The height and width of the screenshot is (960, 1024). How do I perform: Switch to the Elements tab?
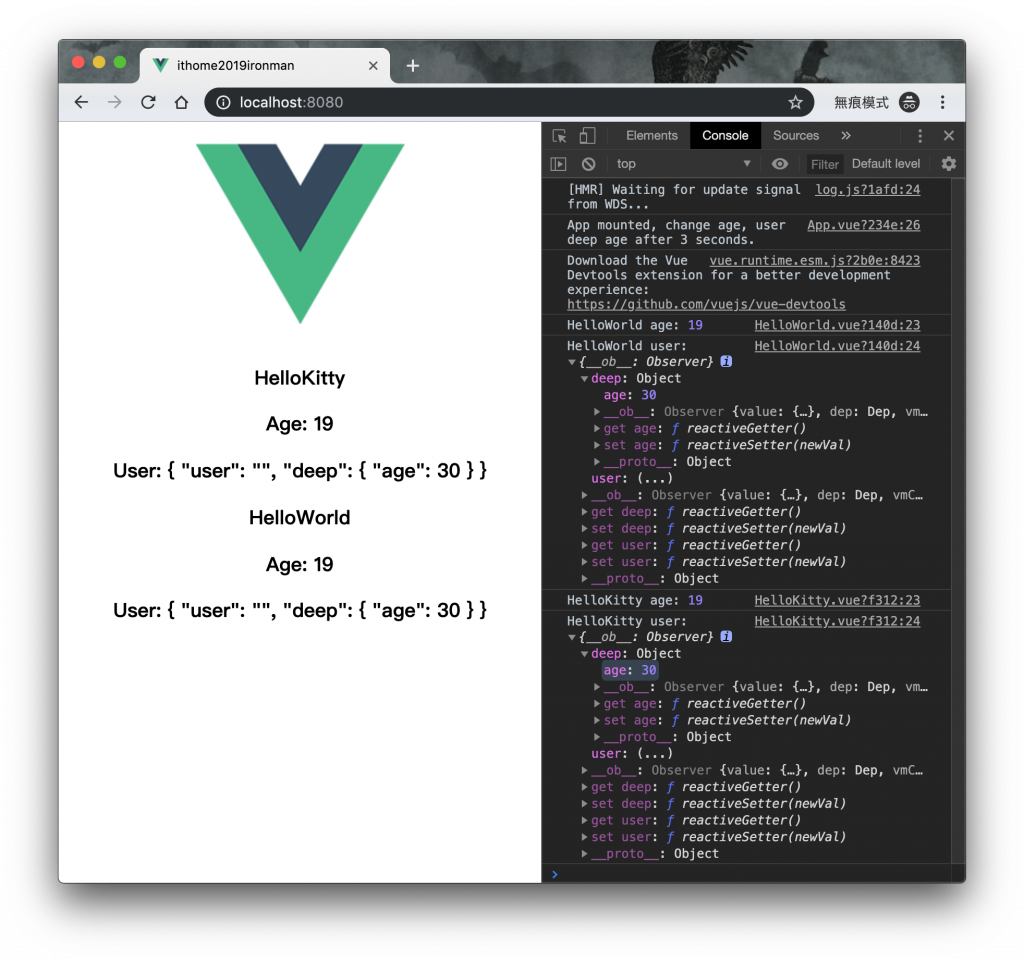point(651,136)
